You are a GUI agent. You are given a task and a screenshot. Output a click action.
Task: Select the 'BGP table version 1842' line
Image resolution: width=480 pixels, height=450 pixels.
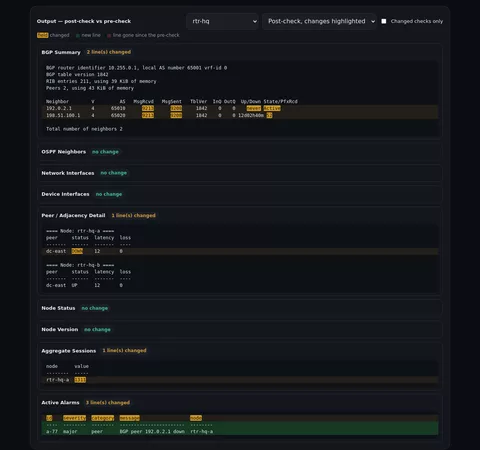[77, 75]
